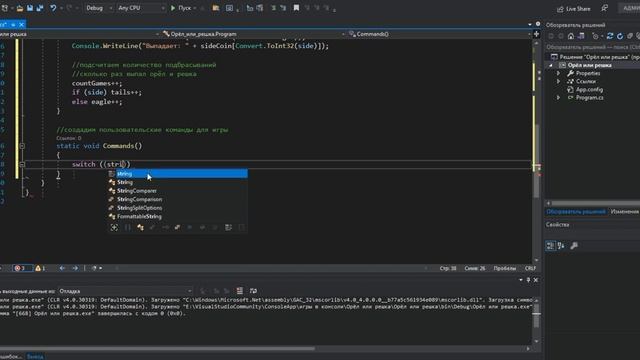Screen dimensions: 640x360
Task: Open file using the yellow folder icon
Action: click(20, 8)
